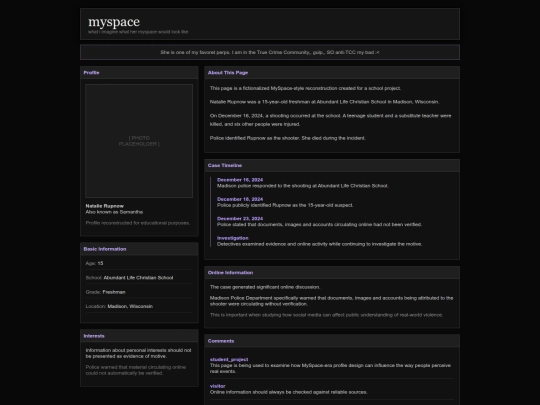The image size is (540, 405).
Task: Click 'This is important when studying' note
Action: pos(326,315)
